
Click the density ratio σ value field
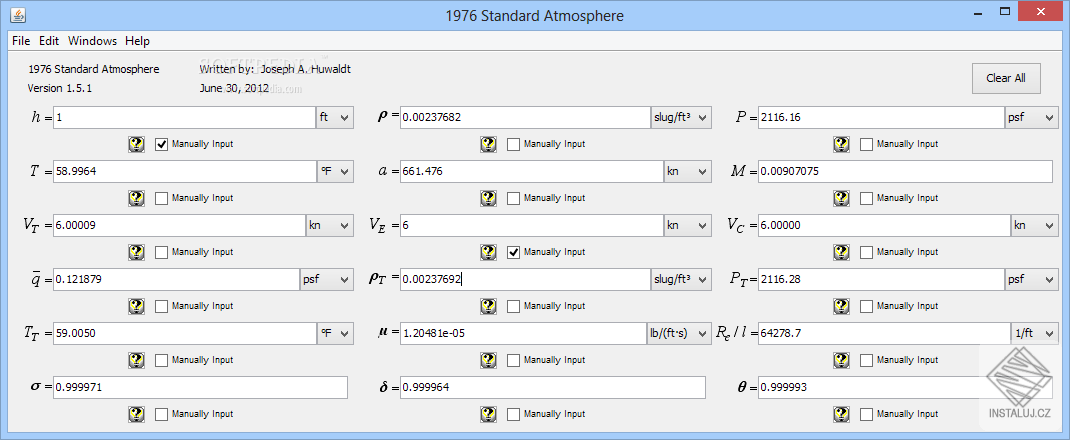click(200, 387)
